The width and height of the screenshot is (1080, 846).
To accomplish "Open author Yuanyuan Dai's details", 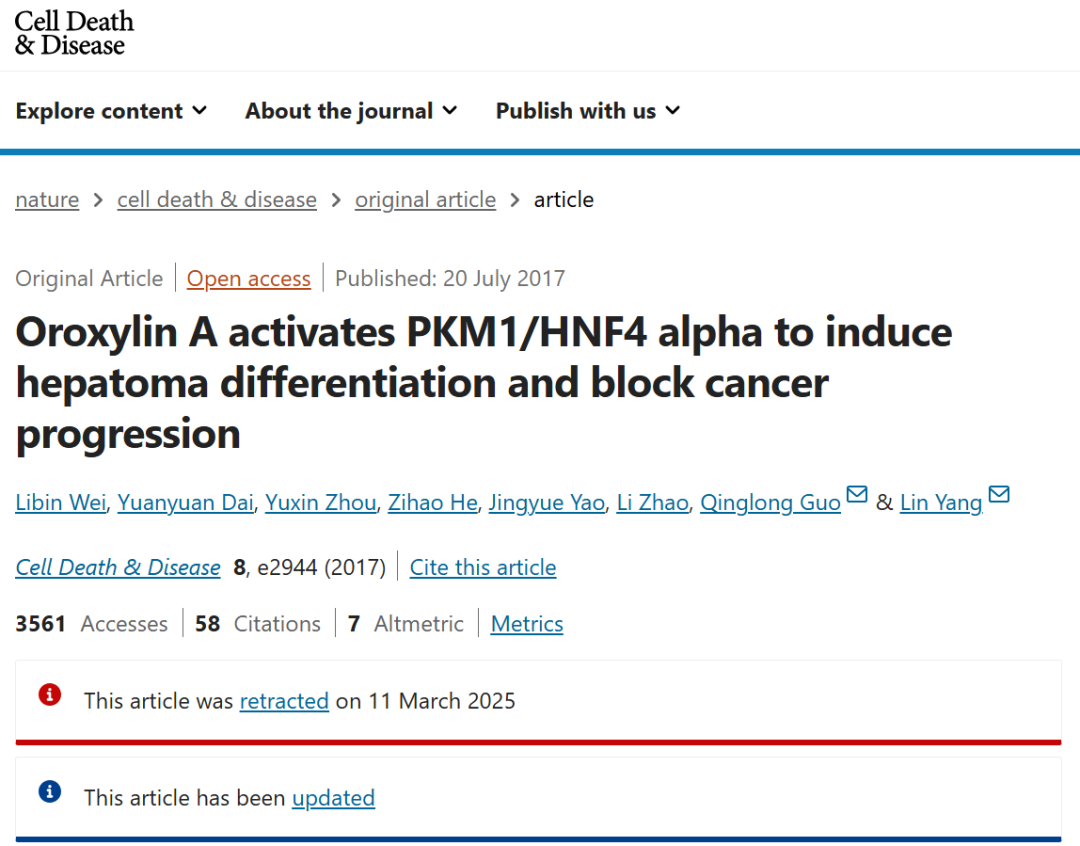I will coord(185,502).
